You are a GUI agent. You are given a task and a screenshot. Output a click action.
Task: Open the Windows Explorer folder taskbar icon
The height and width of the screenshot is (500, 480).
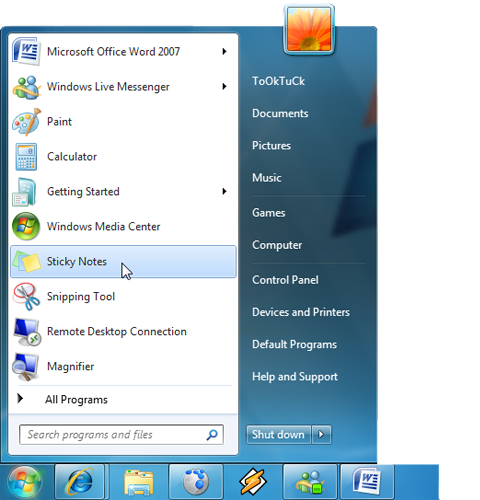[138, 482]
